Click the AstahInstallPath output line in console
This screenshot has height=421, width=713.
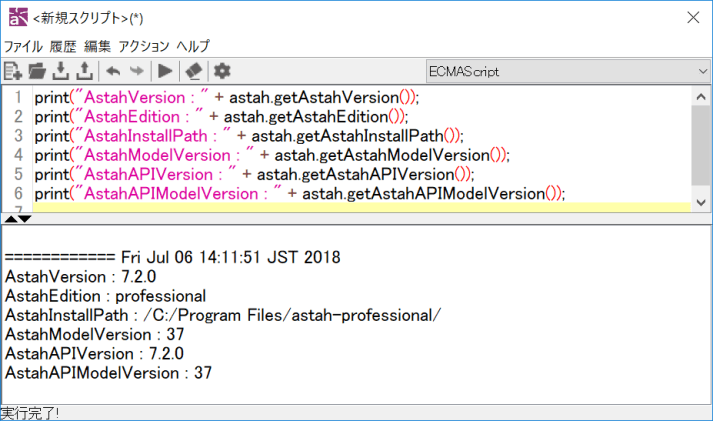(222, 315)
